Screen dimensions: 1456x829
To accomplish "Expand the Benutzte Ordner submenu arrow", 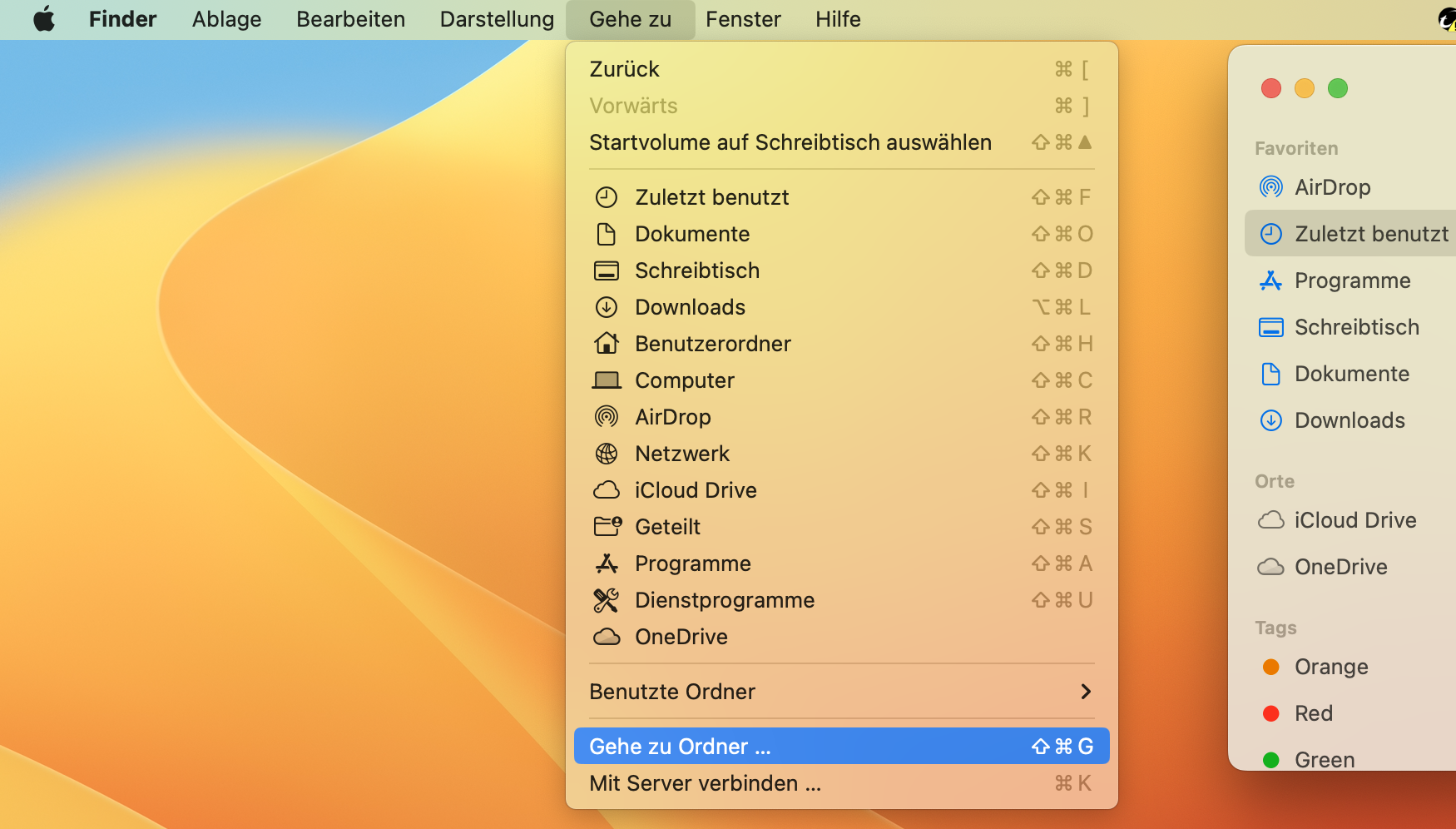I will [x=1085, y=692].
